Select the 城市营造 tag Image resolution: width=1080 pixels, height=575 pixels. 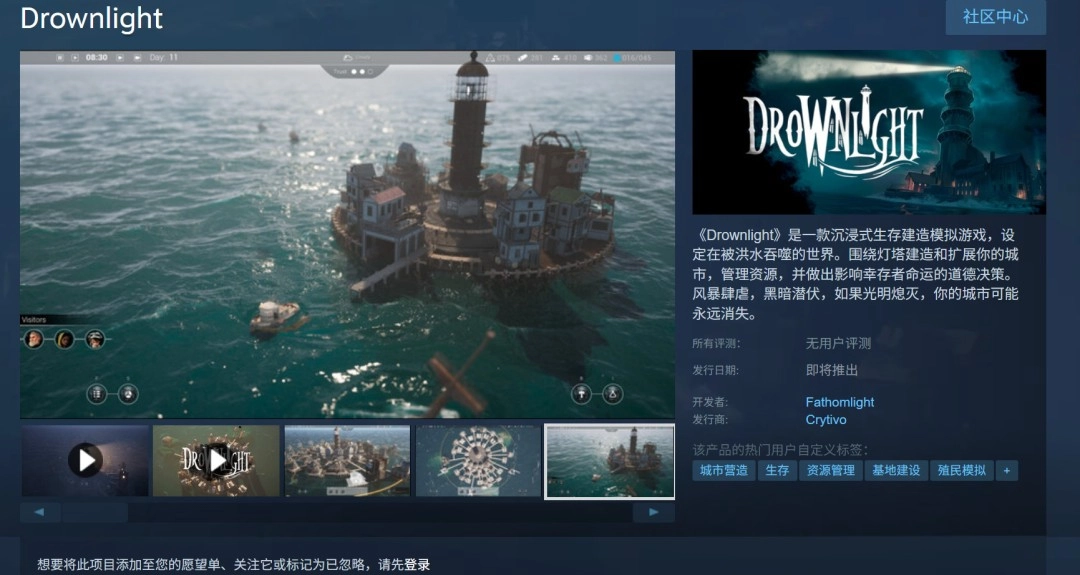click(723, 470)
